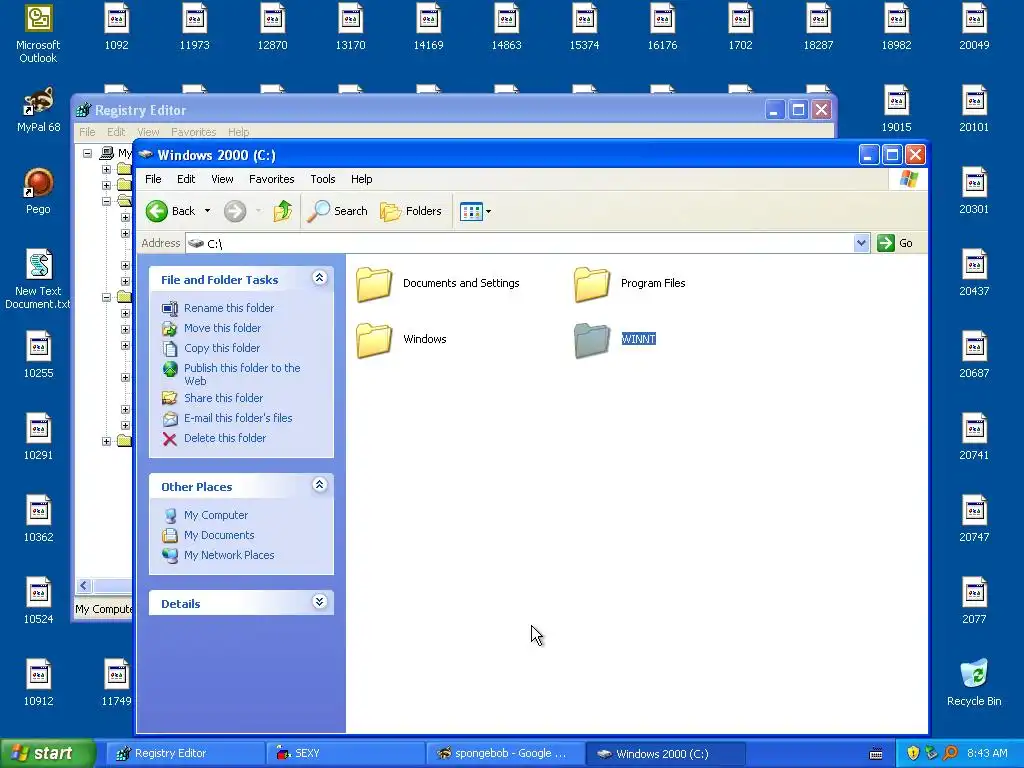Screen dimensions: 1024x768
Task: Open the Tools menu
Action: 323,179
